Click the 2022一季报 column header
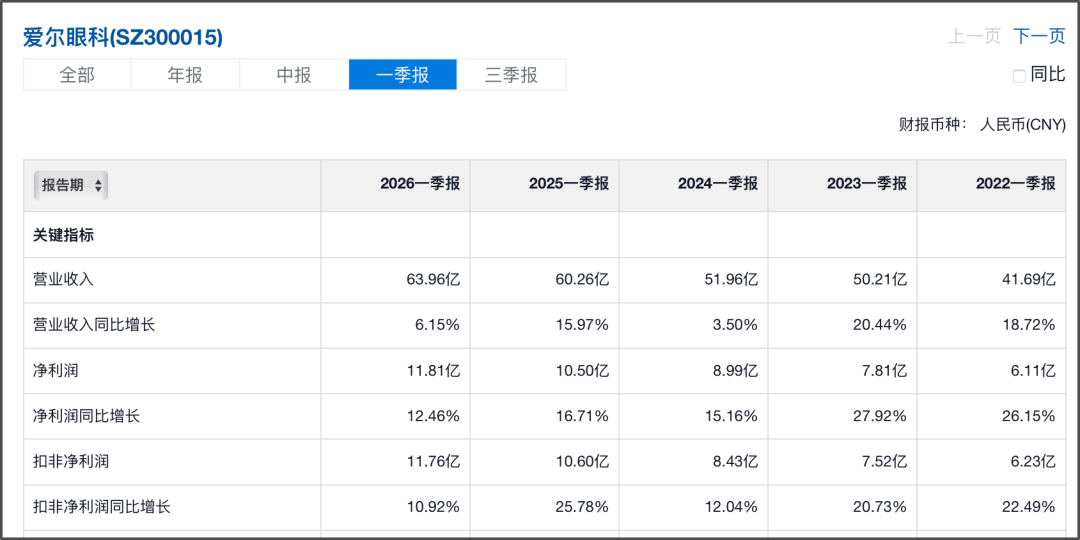1080x540 pixels. coord(1015,184)
